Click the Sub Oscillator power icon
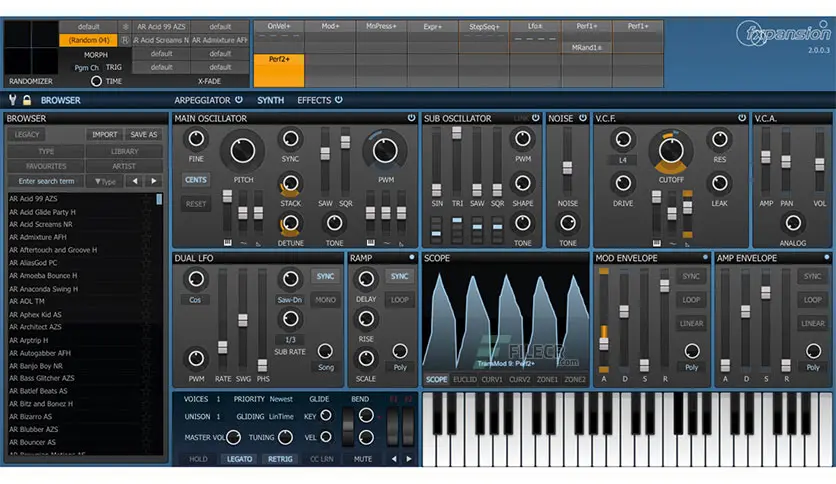 (x=537, y=118)
